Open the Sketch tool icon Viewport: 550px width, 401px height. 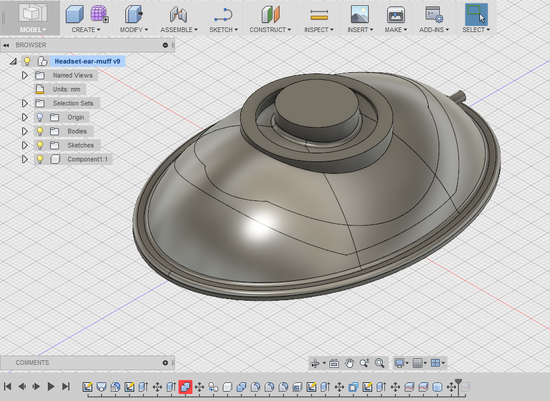[223, 15]
